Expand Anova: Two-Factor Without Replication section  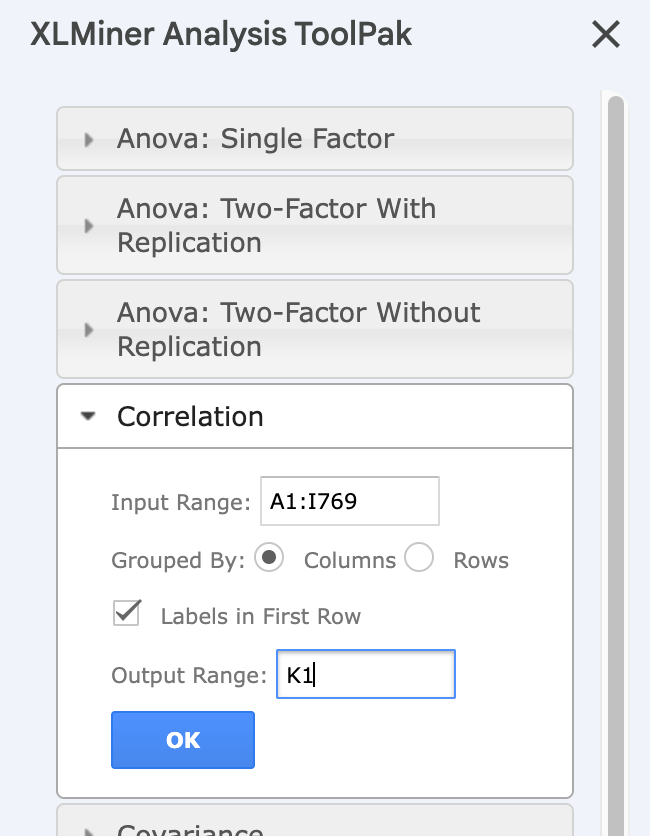pos(315,329)
